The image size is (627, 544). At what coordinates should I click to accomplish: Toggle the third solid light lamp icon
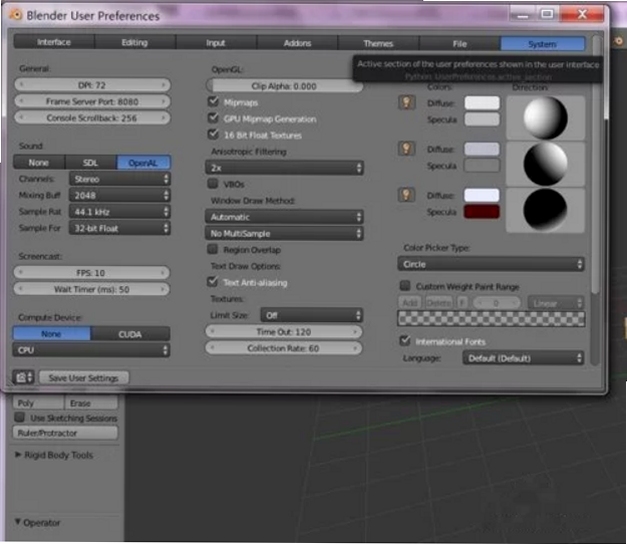tap(406, 195)
